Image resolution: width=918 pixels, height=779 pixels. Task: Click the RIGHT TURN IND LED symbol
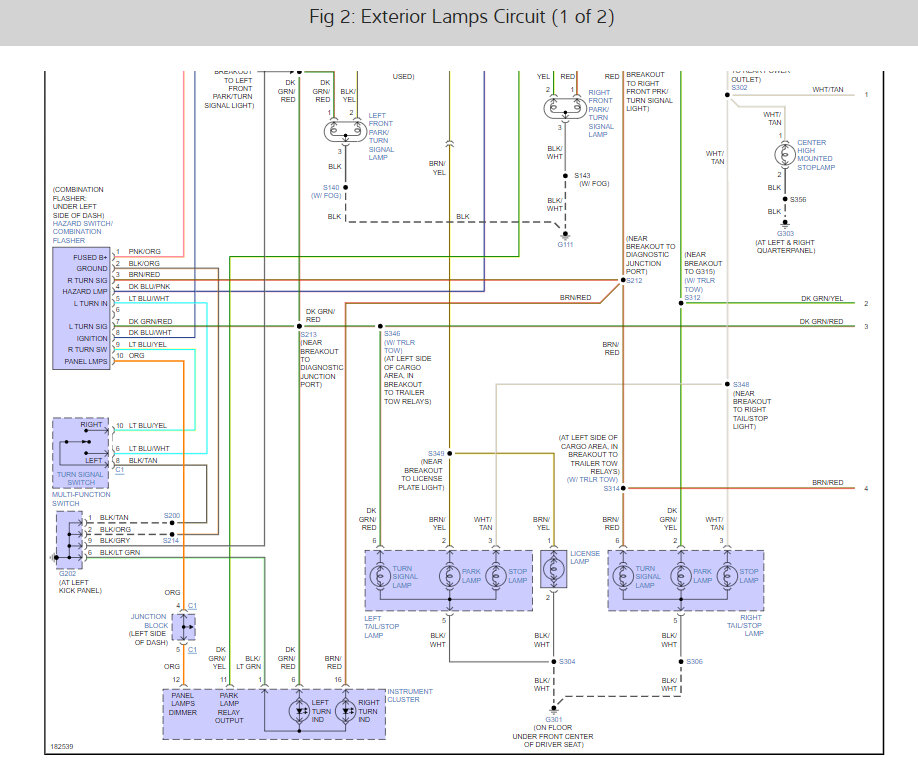pyautogui.click(x=345, y=711)
